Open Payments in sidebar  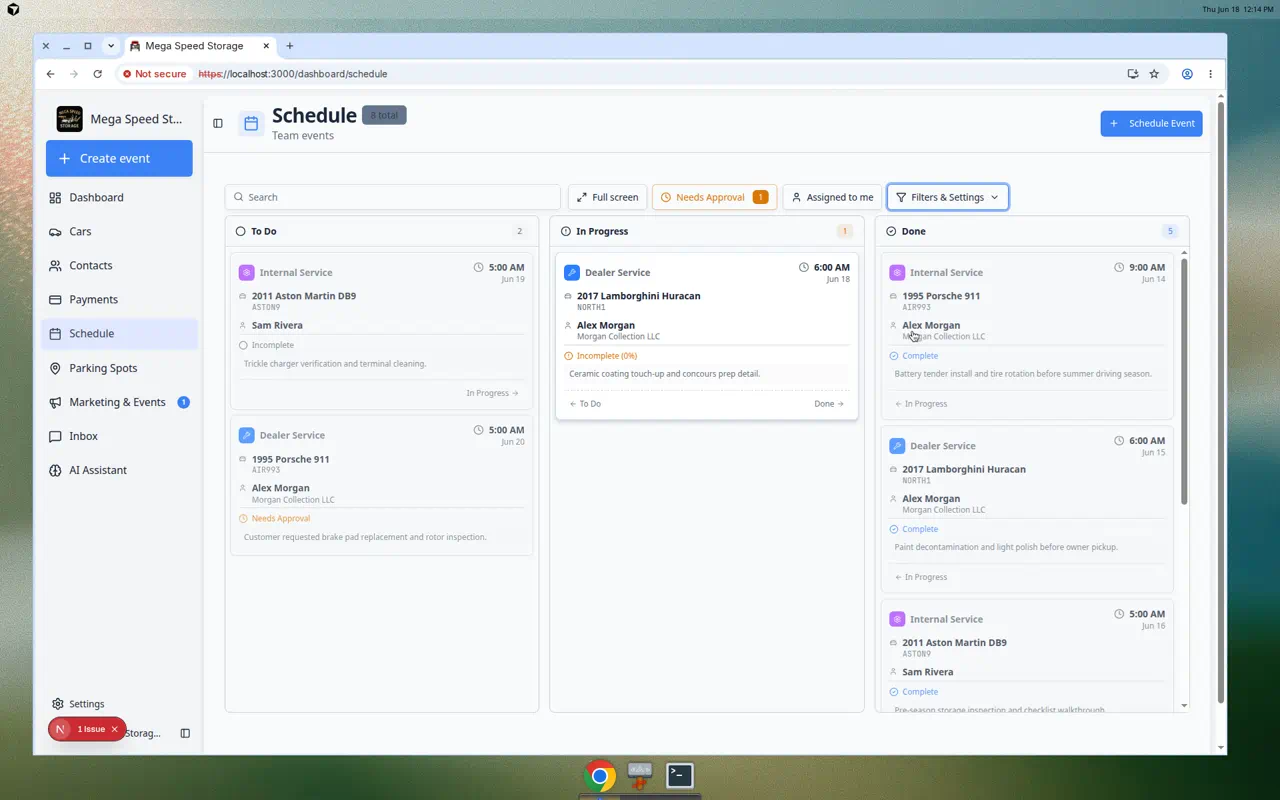(120, 299)
